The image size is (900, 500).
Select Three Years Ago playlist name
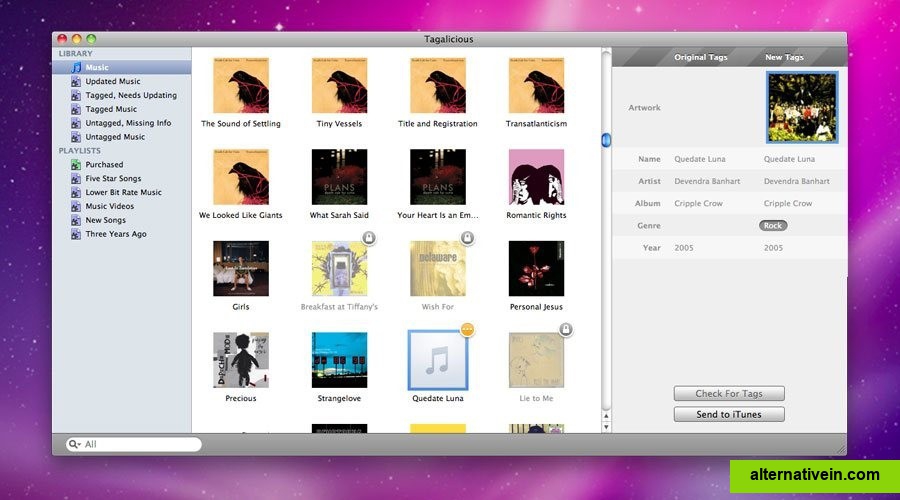click(116, 234)
